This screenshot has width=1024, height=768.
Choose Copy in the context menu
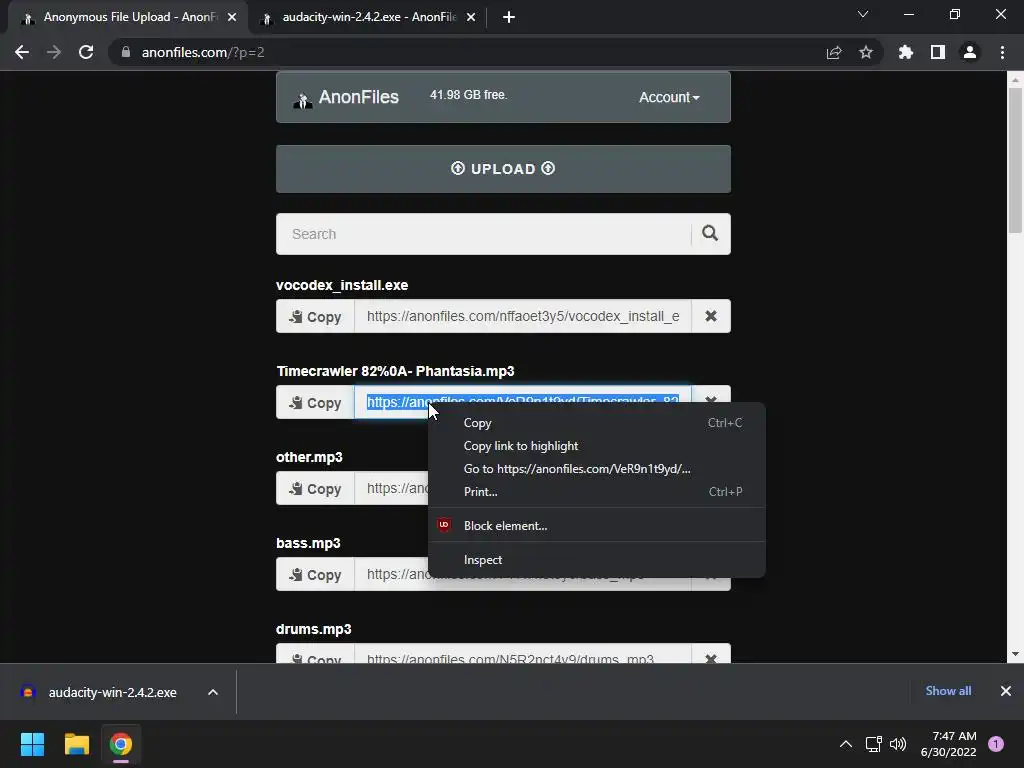click(x=597, y=423)
